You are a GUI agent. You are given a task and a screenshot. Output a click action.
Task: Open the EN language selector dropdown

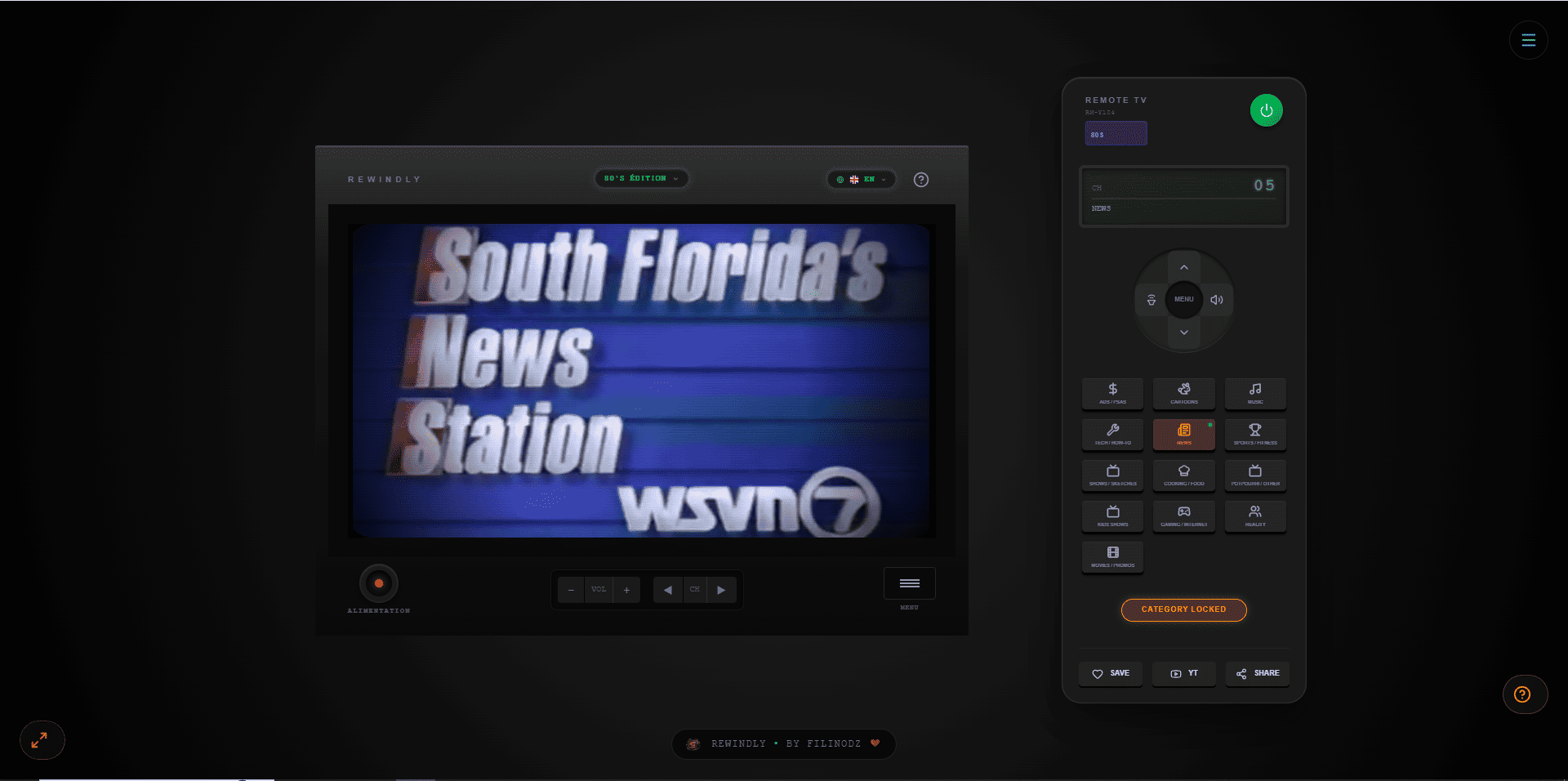pyautogui.click(x=861, y=179)
